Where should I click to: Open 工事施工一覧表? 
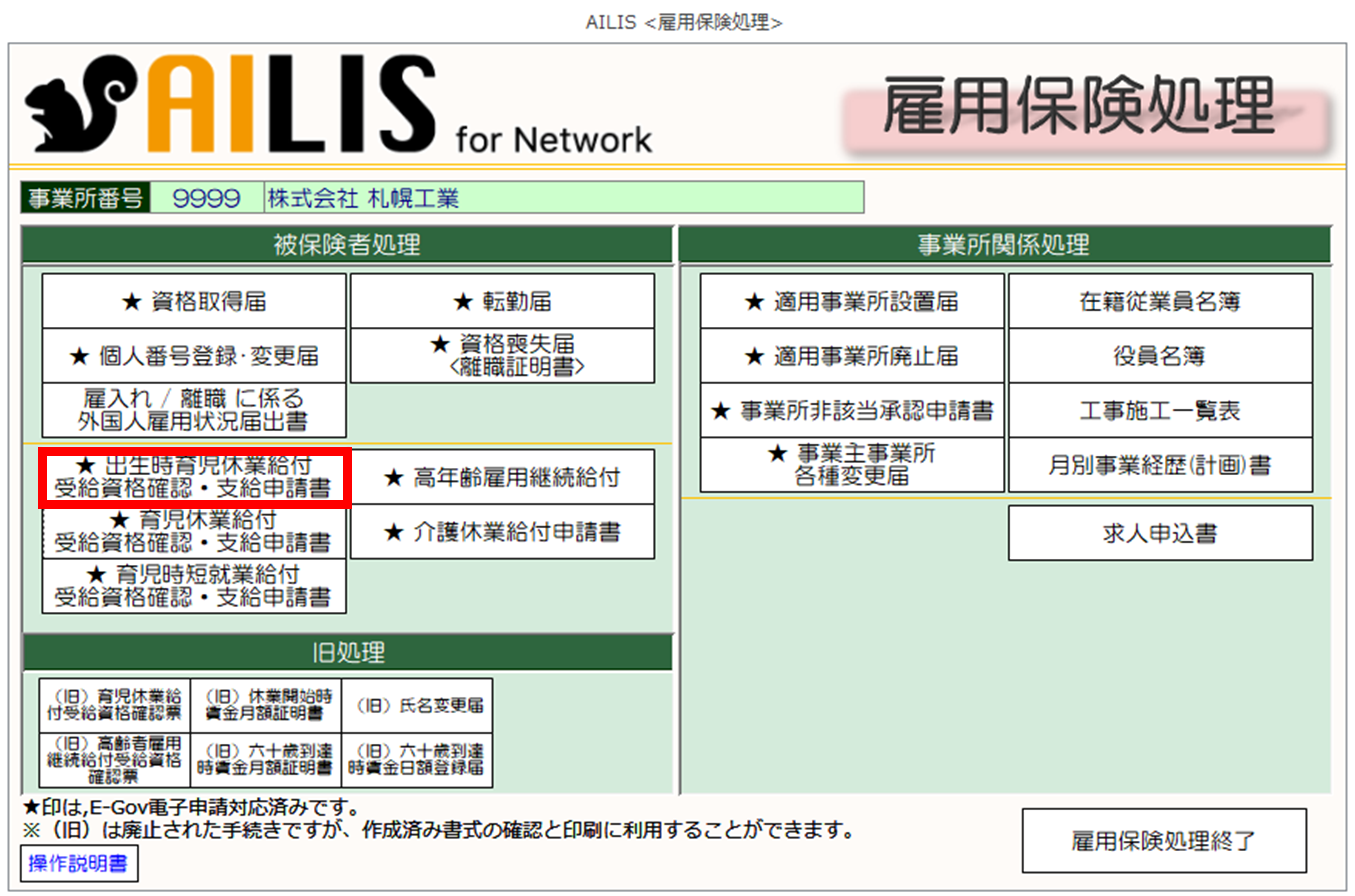coord(1159,410)
